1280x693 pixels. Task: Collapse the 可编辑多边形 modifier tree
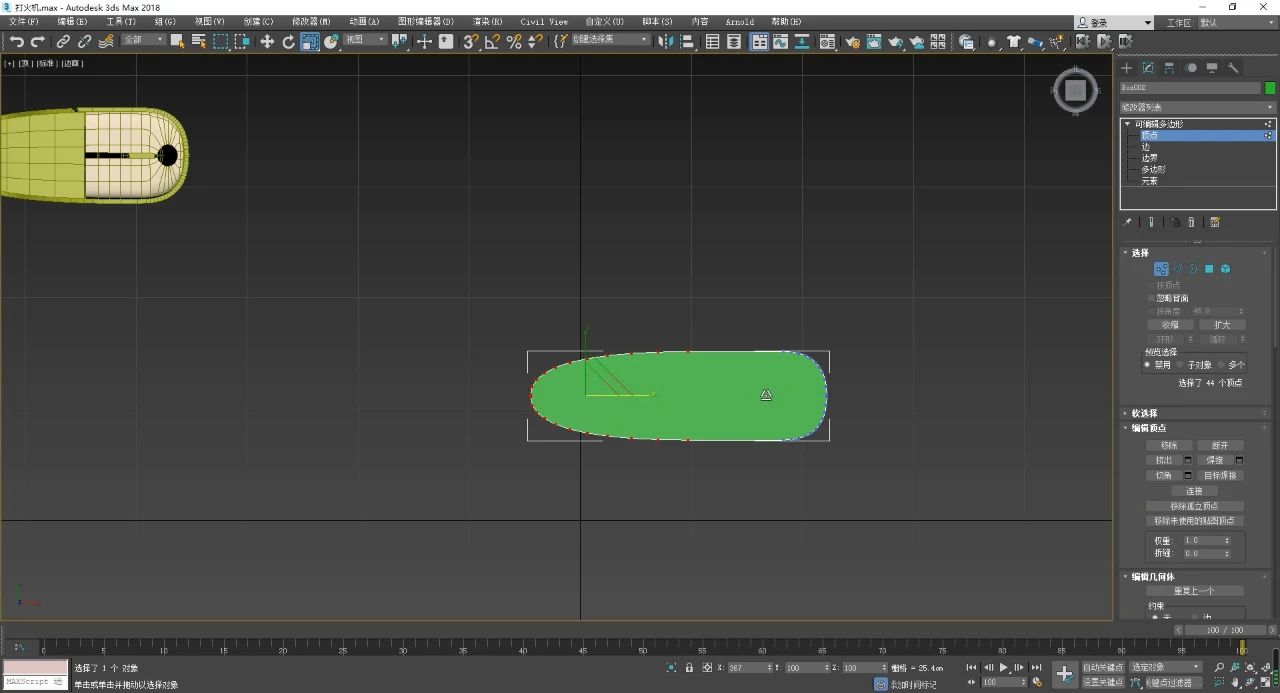(1128, 124)
